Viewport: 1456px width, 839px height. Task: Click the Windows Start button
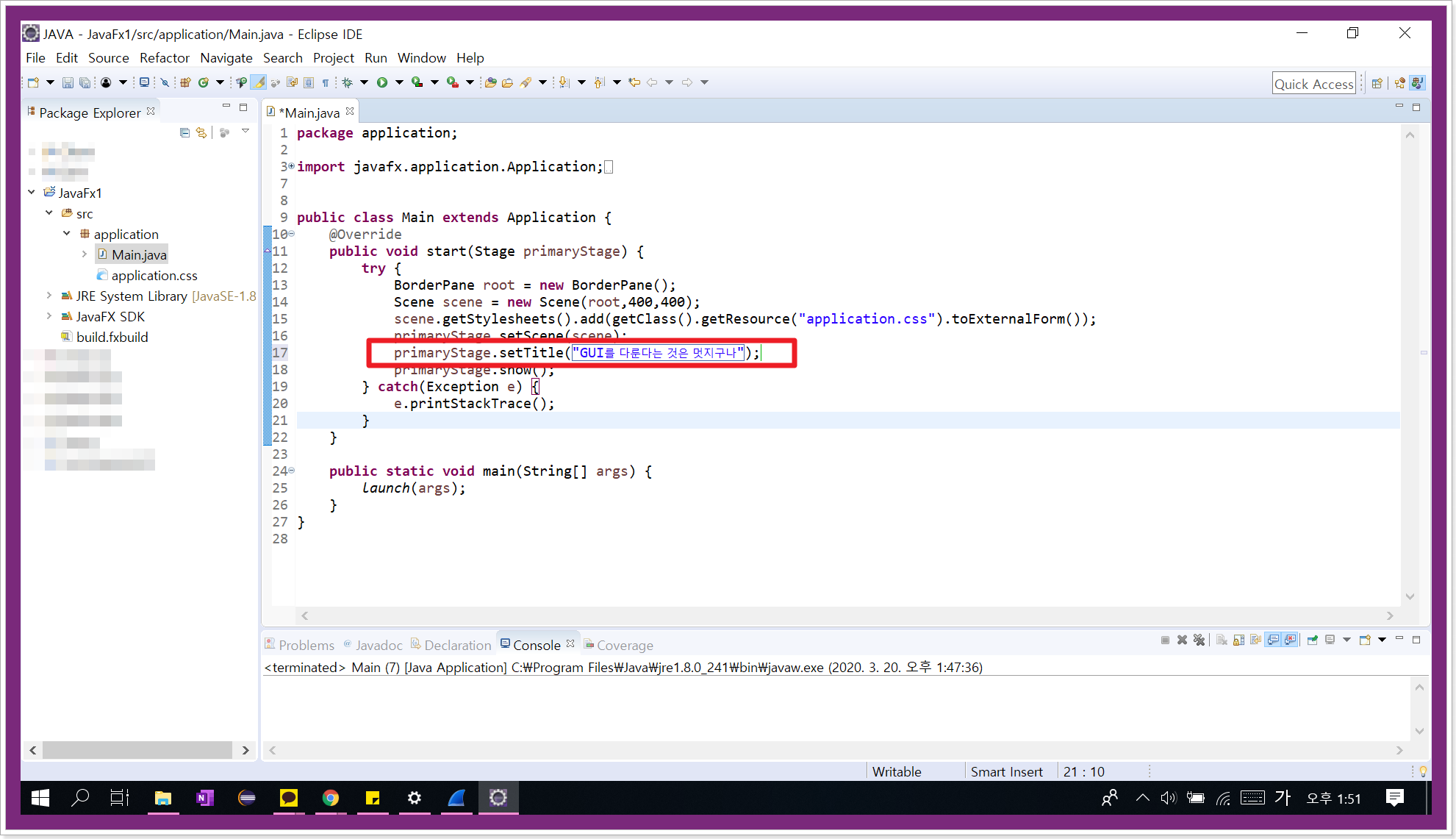point(40,798)
